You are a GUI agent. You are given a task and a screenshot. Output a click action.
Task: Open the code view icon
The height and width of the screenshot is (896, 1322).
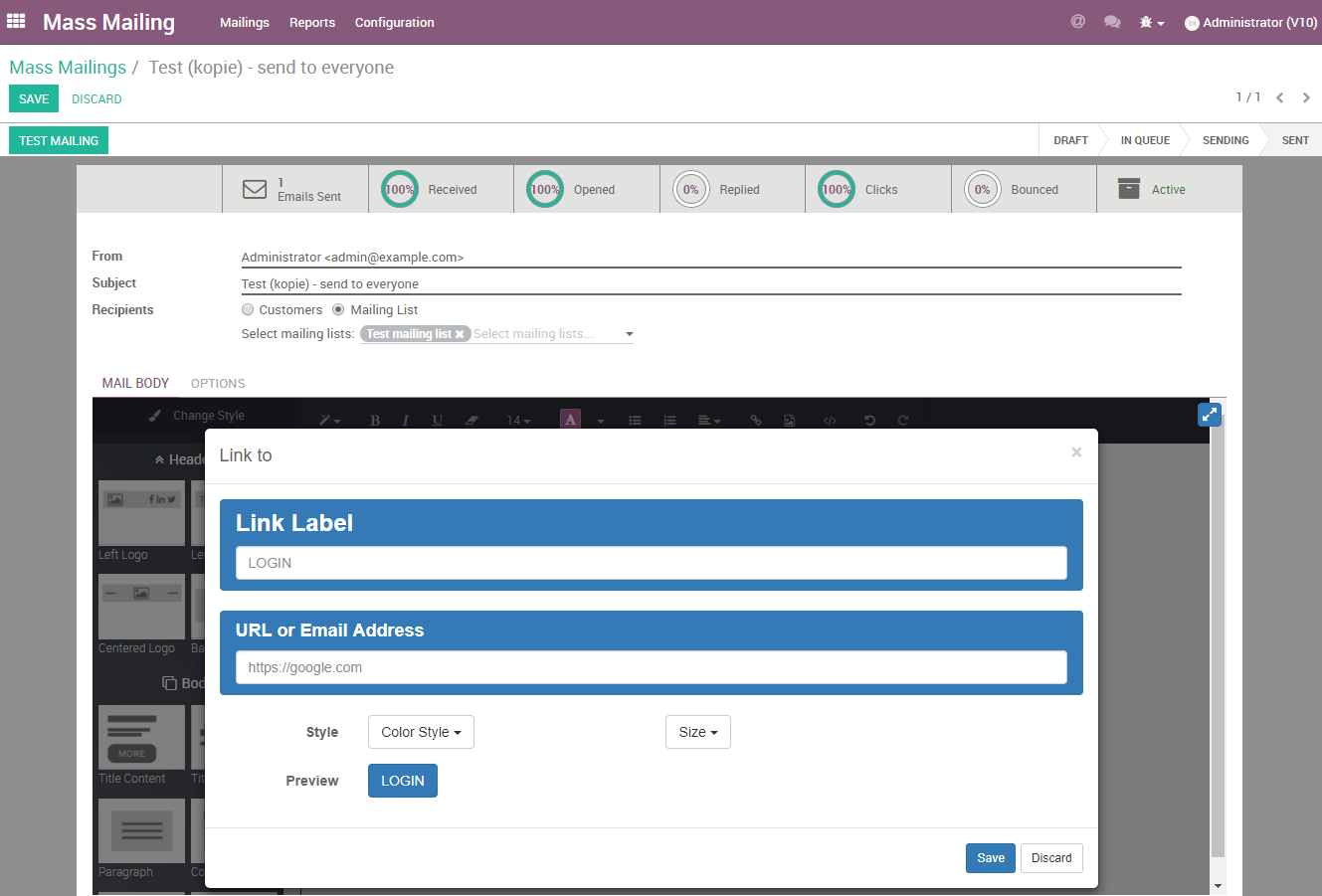829,420
